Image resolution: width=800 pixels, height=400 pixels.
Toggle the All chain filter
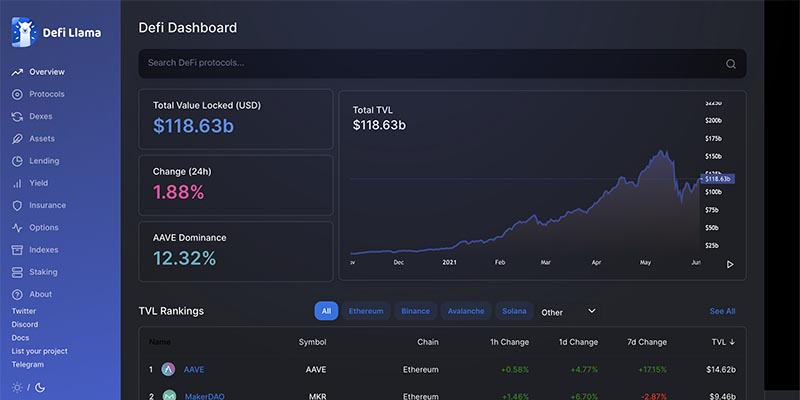pos(326,311)
